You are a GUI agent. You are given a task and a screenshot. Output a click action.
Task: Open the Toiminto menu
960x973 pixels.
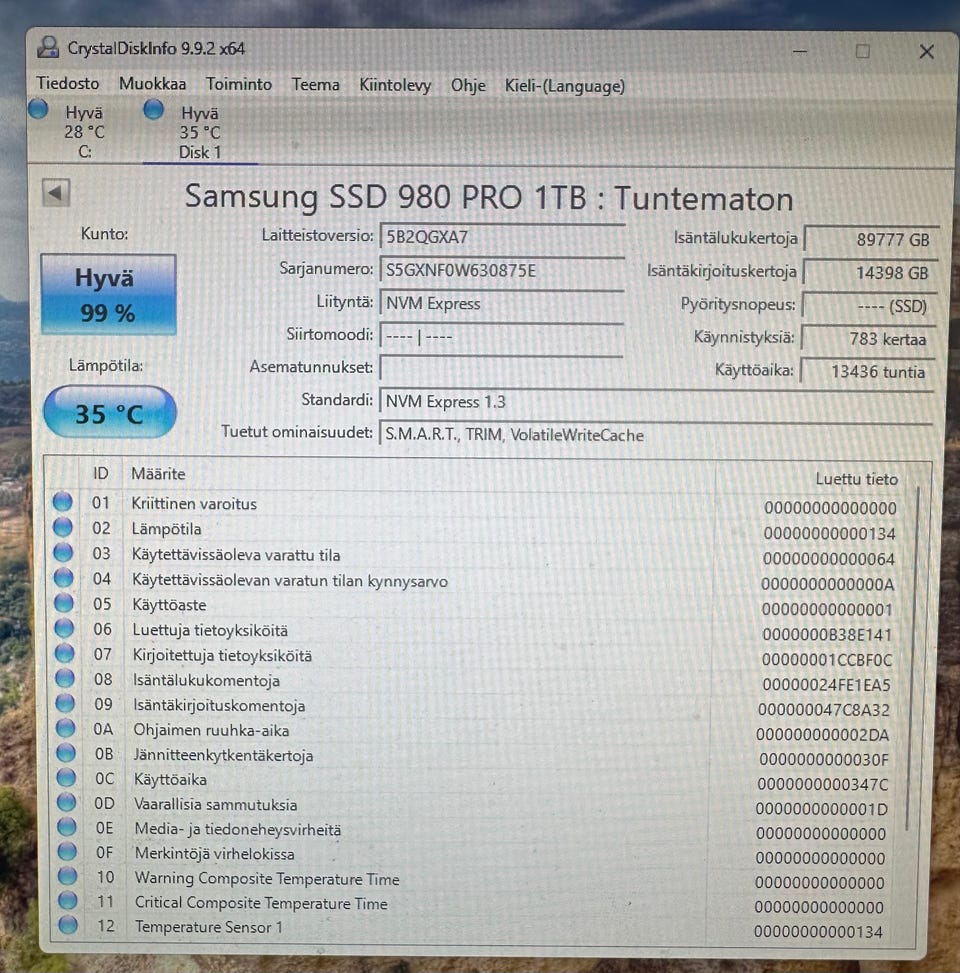point(238,84)
